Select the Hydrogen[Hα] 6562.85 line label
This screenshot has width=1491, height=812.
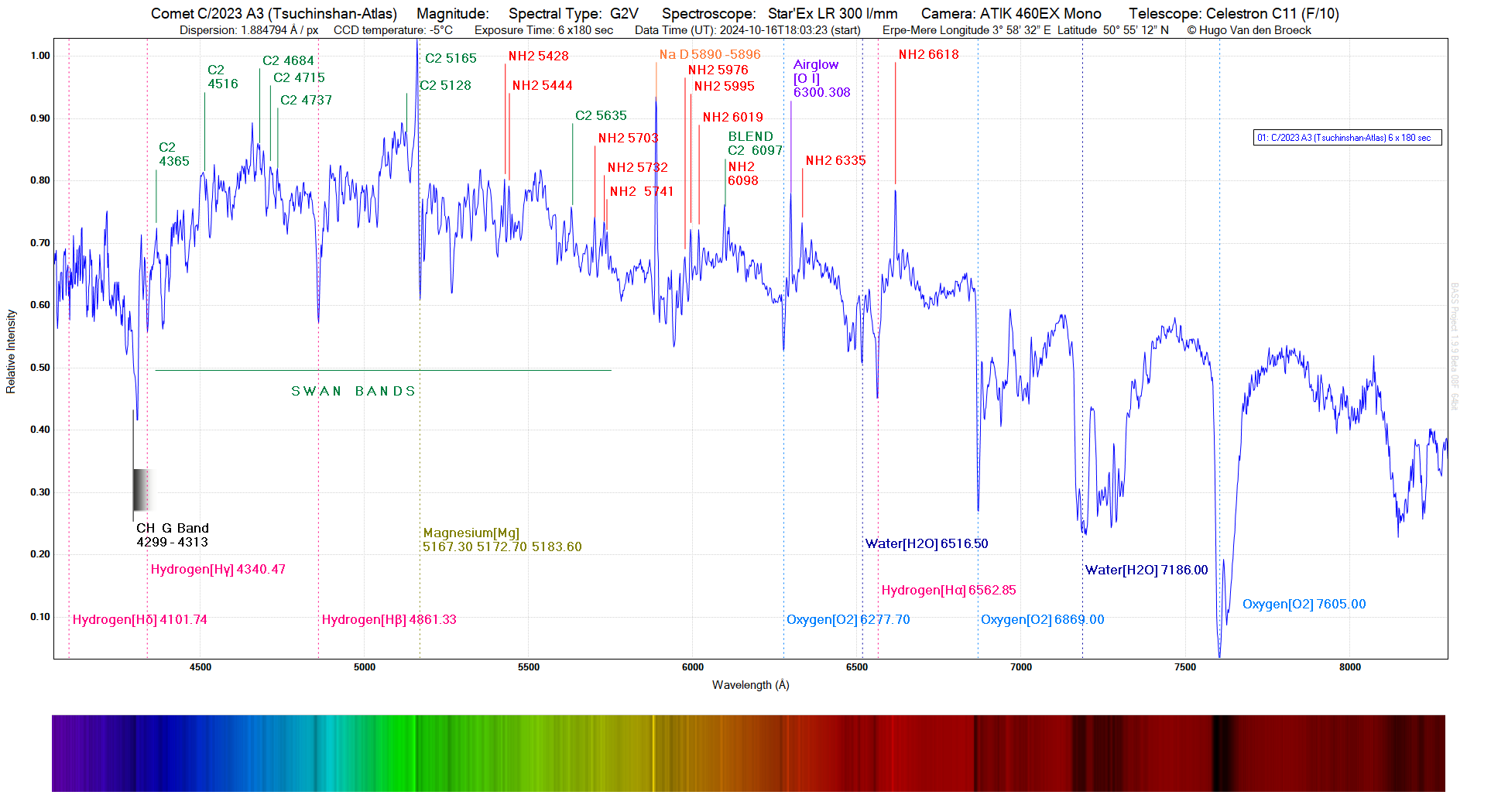[x=948, y=591]
